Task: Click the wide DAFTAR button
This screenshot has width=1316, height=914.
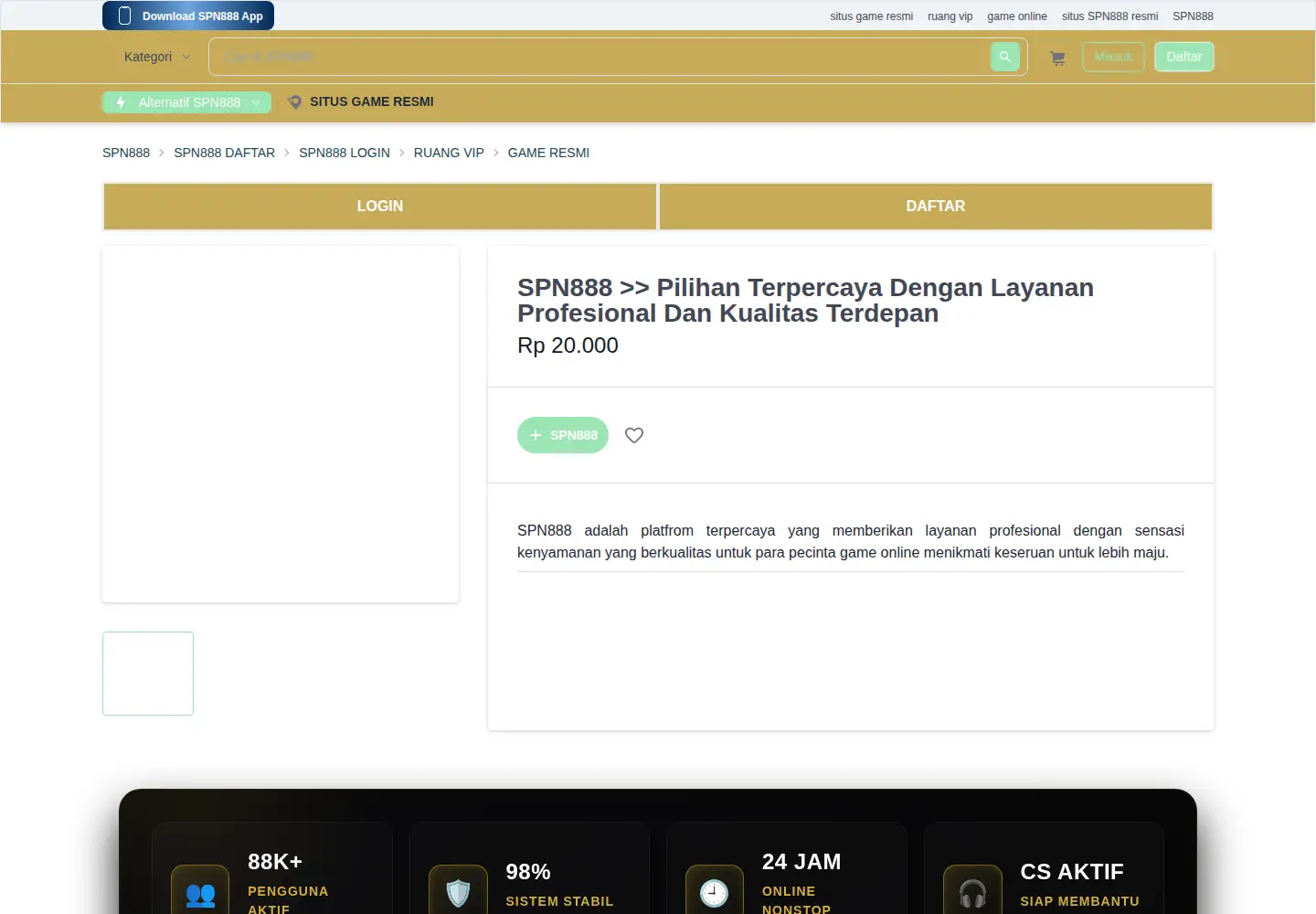Action: 936,207
